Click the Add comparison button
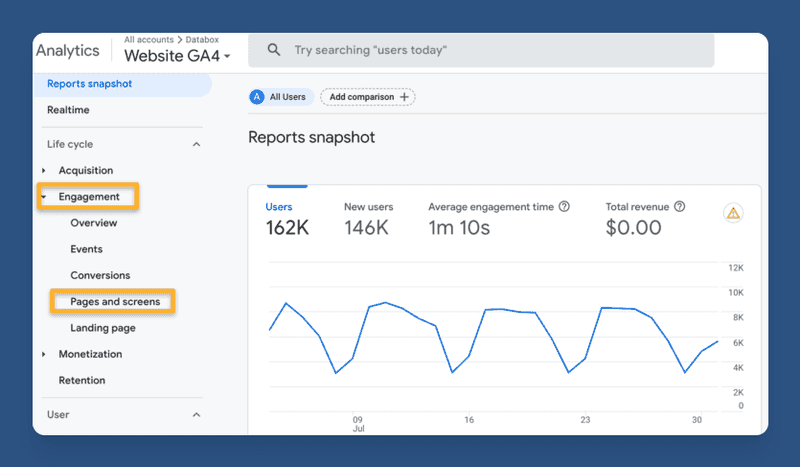The width and height of the screenshot is (800, 467). pos(368,97)
